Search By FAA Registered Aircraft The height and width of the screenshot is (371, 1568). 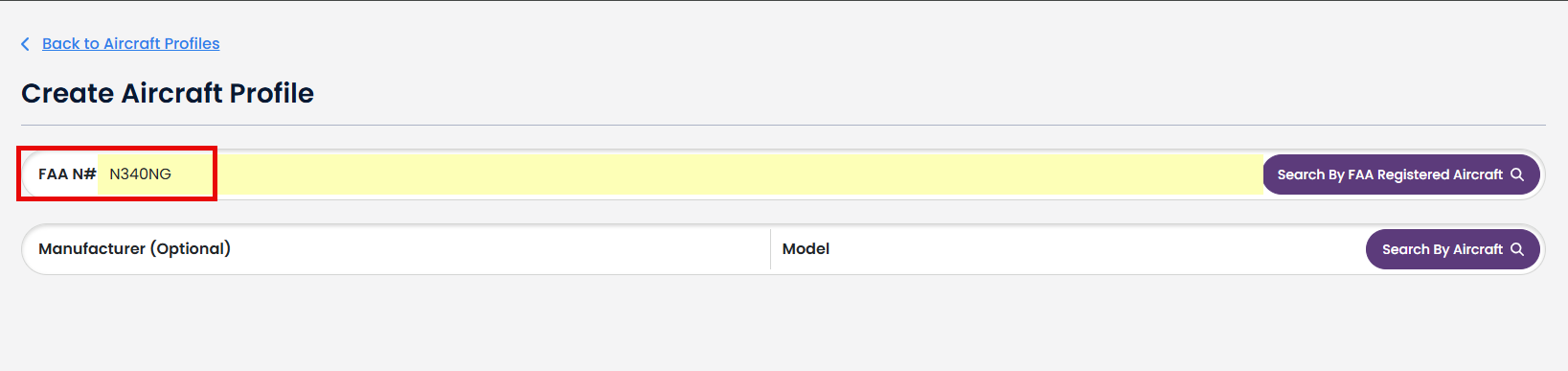point(1400,174)
